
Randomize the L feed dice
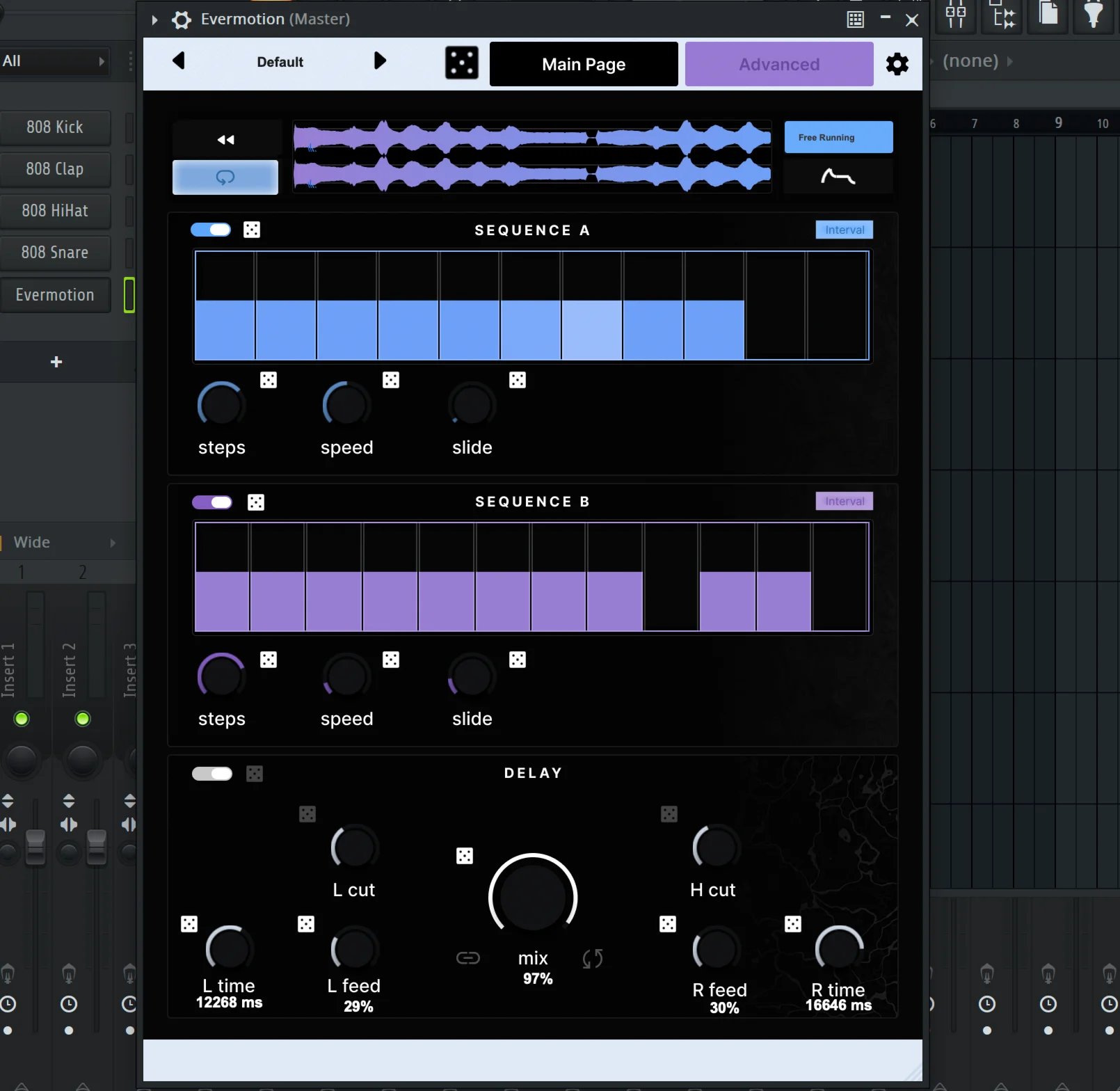306,924
